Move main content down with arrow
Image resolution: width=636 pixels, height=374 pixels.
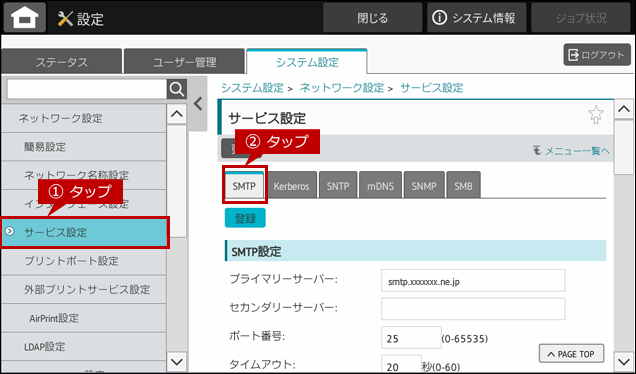[x=624, y=361]
